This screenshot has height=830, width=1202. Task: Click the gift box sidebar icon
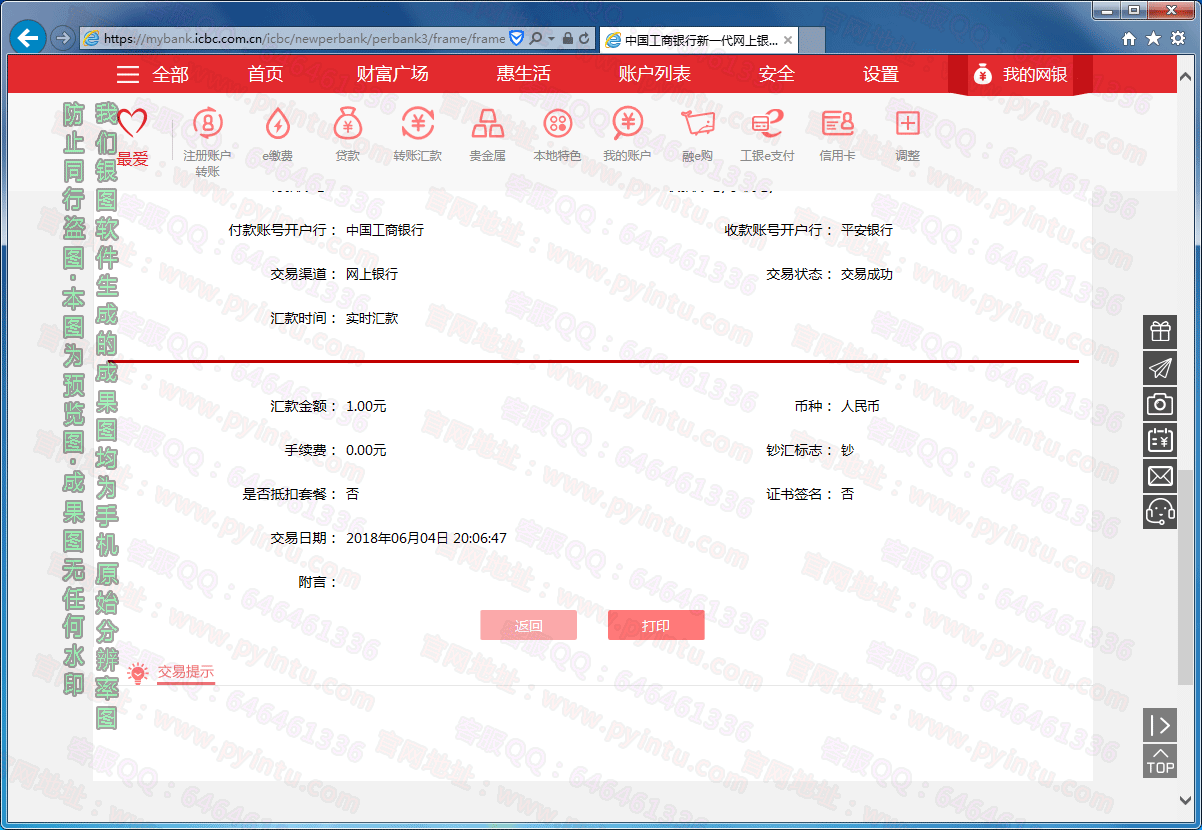1160,332
